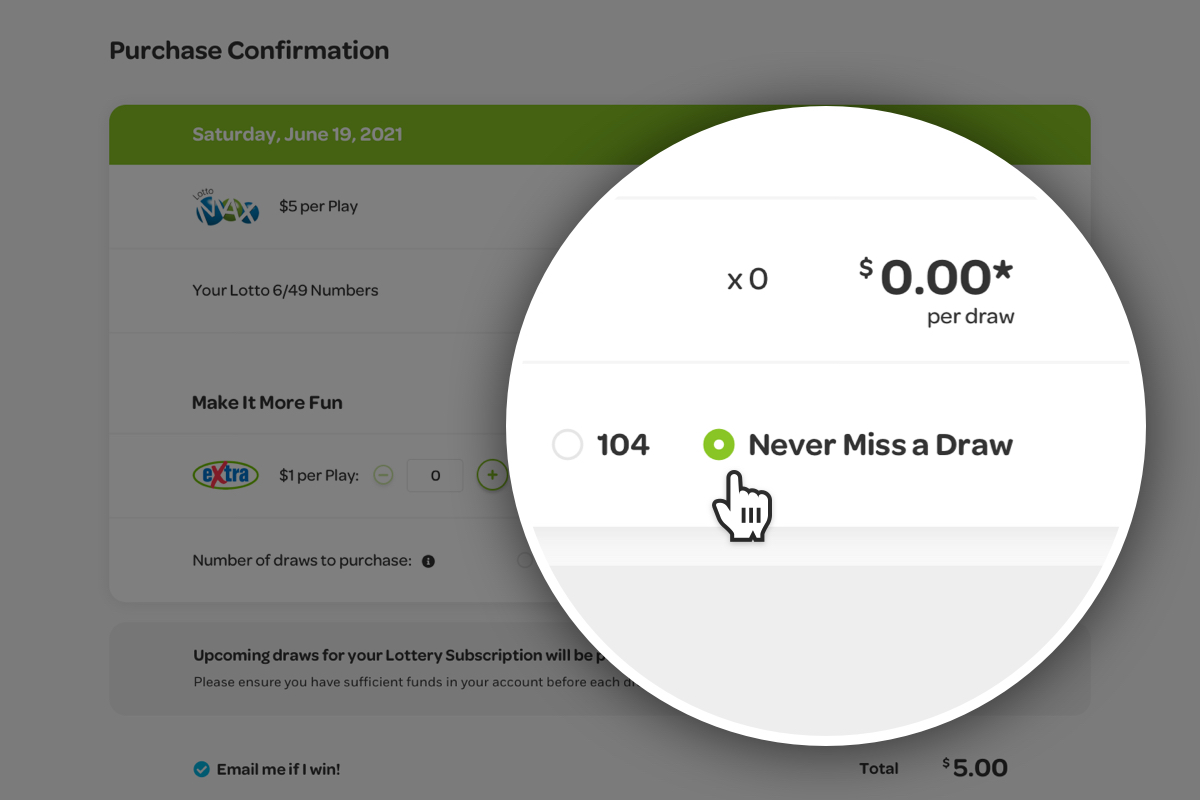This screenshot has width=1200, height=800.
Task: Click the Extra game logo
Action: pyautogui.click(x=225, y=475)
